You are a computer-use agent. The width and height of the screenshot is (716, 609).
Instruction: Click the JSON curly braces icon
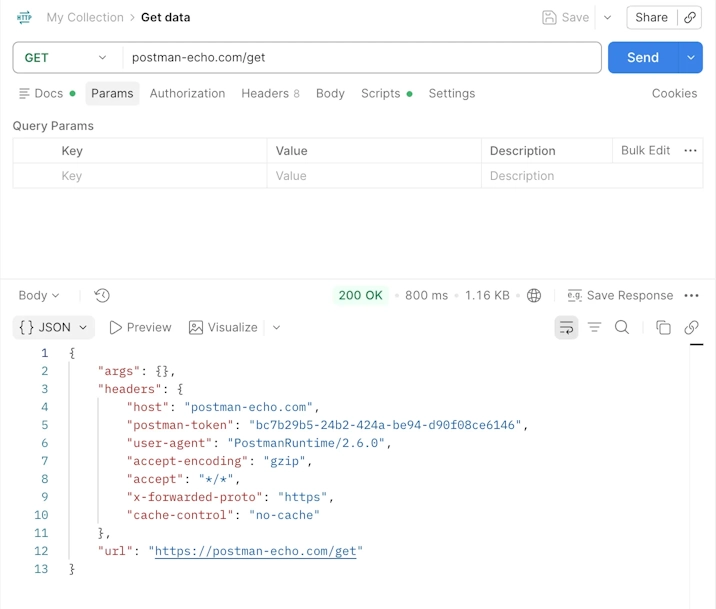pyautogui.click(x=26, y=327)
